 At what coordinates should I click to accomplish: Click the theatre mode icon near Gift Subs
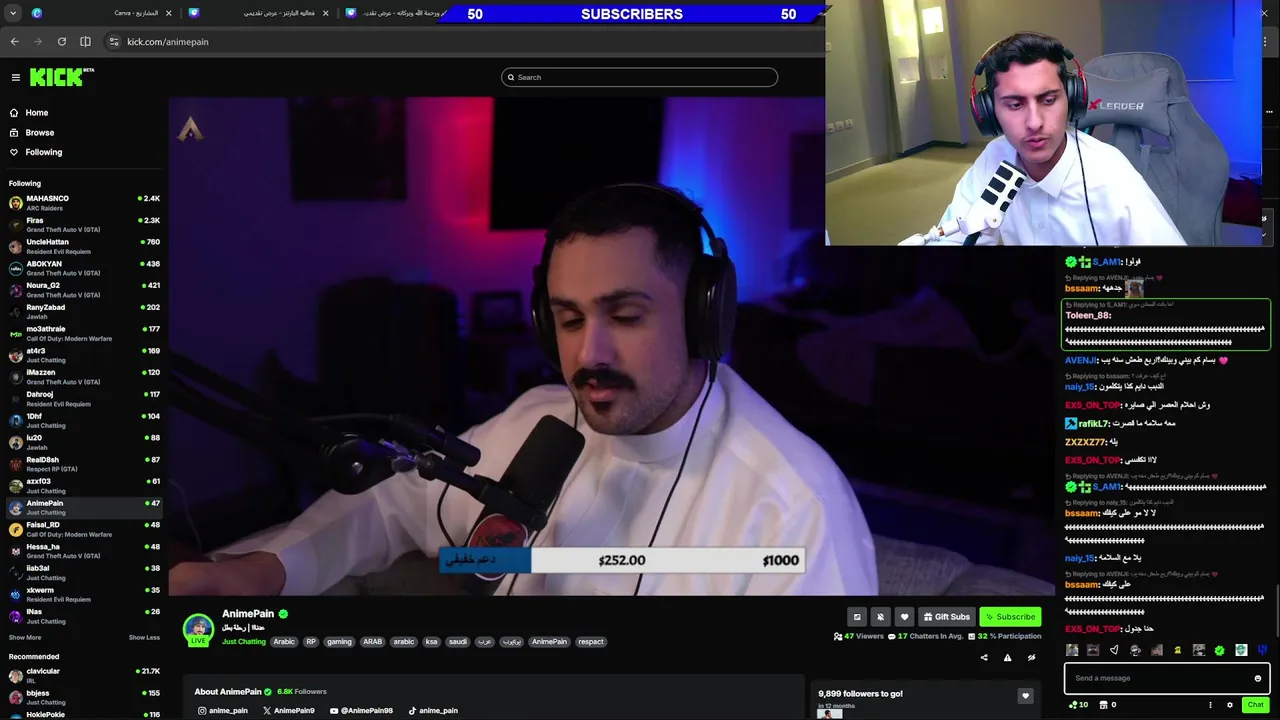click(856, 617)
